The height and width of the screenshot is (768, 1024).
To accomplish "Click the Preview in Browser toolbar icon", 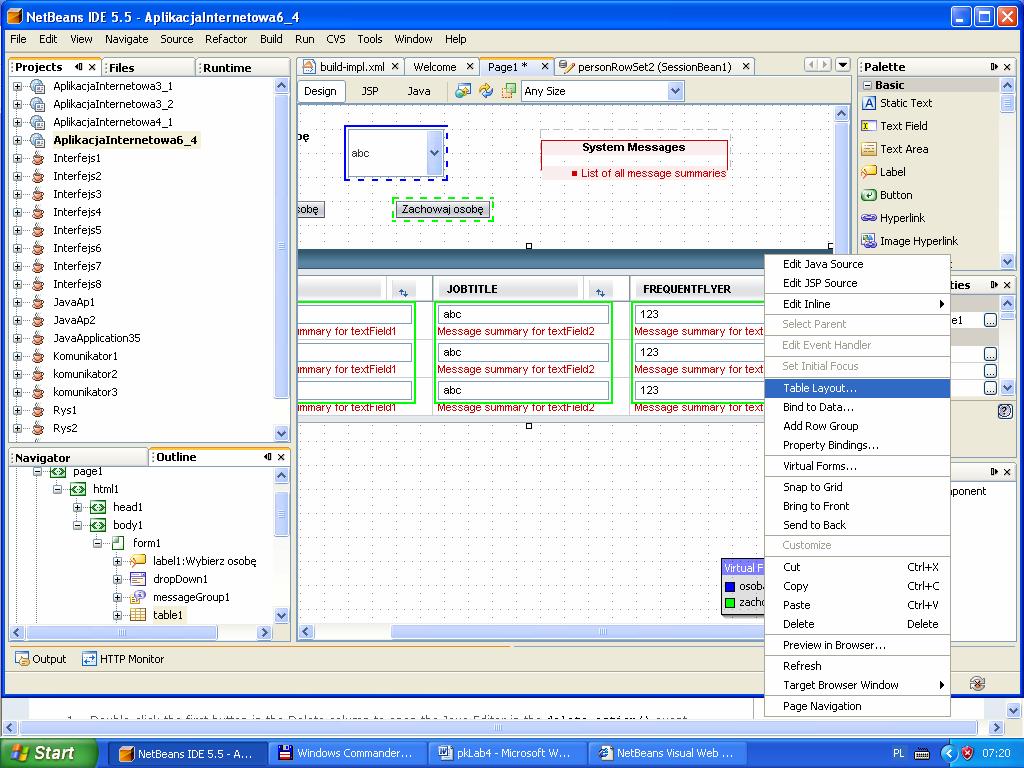I will point(463,91).
